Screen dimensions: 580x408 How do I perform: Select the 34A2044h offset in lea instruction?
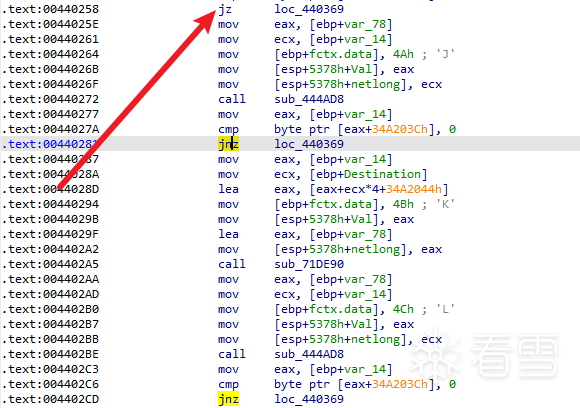414,189
